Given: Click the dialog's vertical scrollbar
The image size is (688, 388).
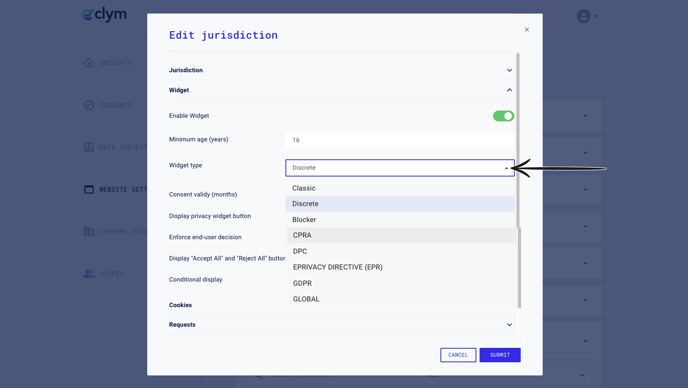Looking at the screenshot, I should point(518,140).
